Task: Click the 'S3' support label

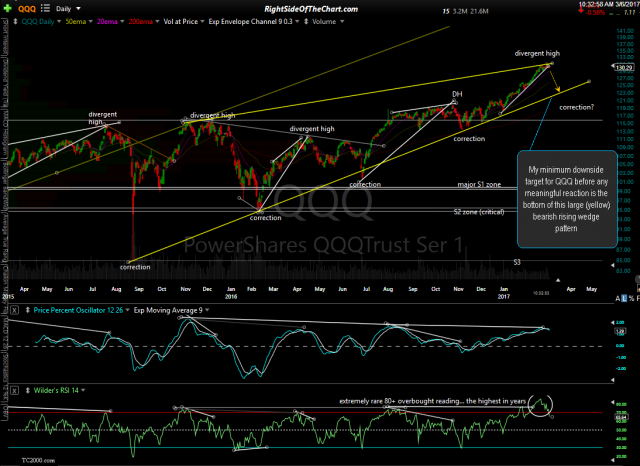Action: point(517,262)
